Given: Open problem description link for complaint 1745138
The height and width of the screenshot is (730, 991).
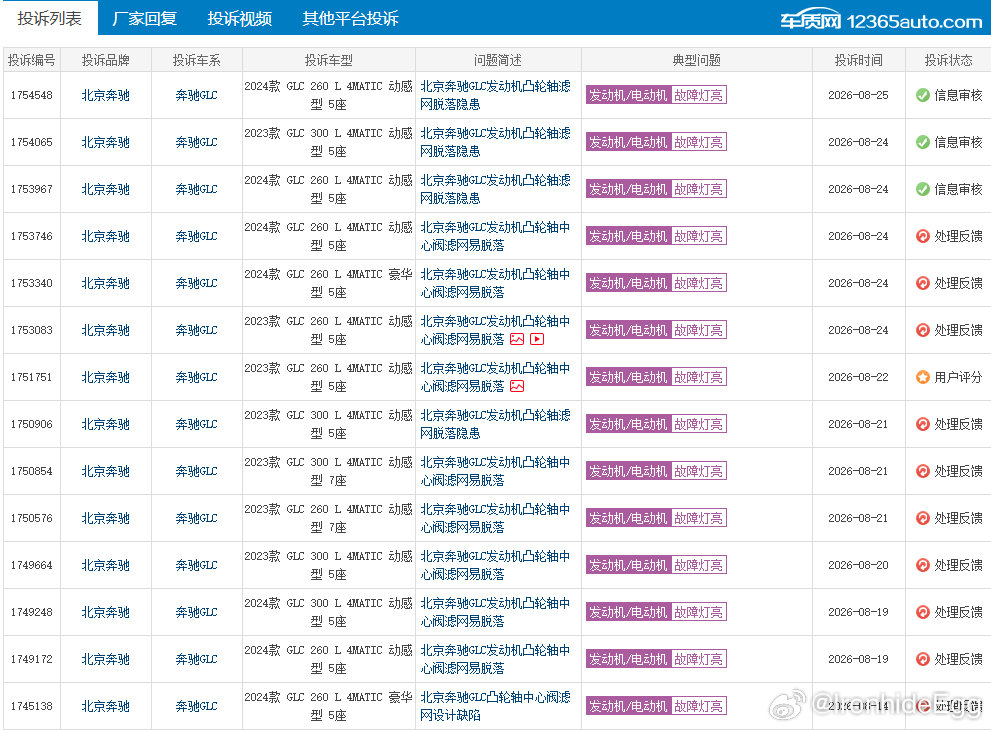Looking at the screenshot, I should (496, 706).
